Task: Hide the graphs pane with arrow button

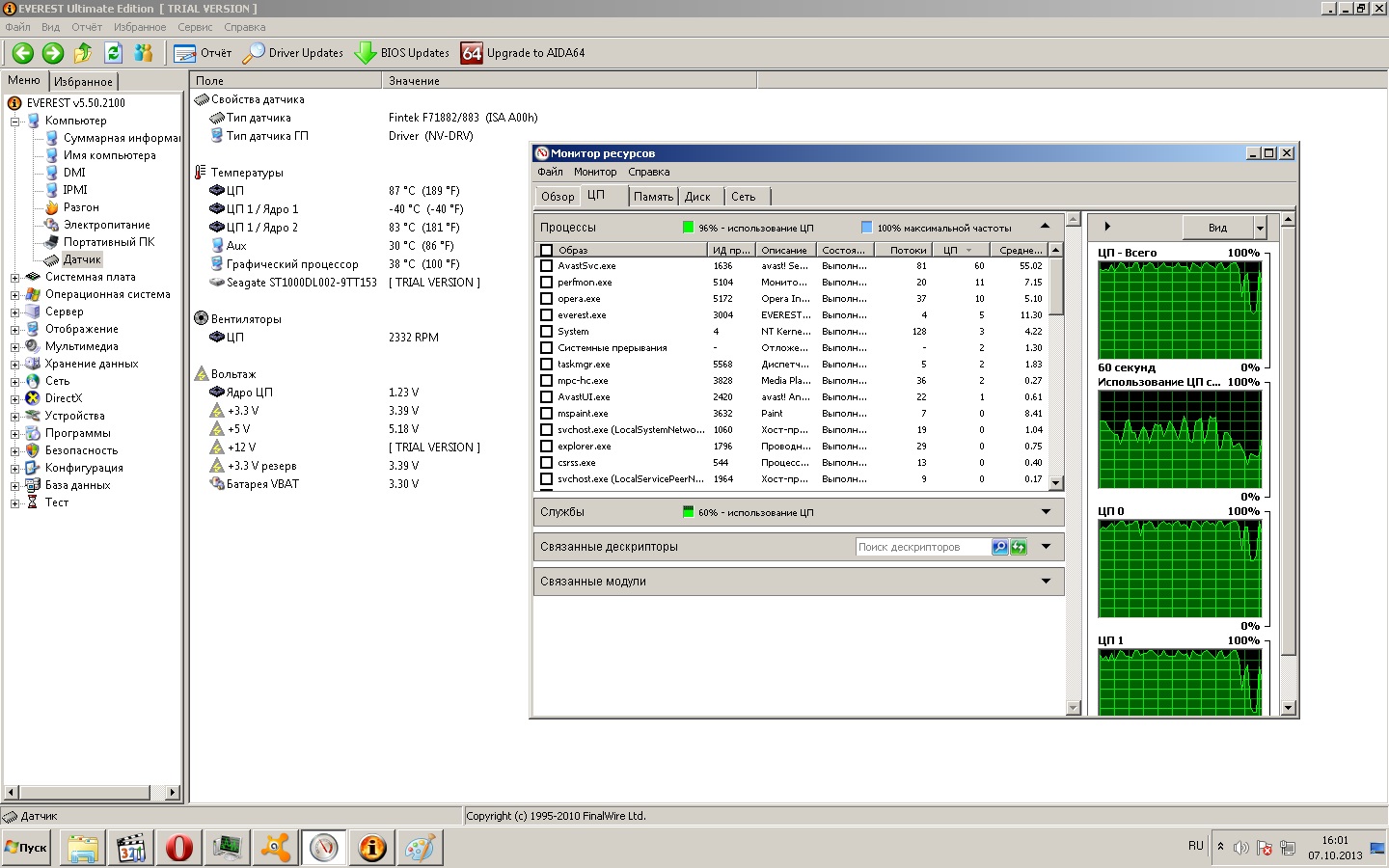Action: tap(1107, 227)
